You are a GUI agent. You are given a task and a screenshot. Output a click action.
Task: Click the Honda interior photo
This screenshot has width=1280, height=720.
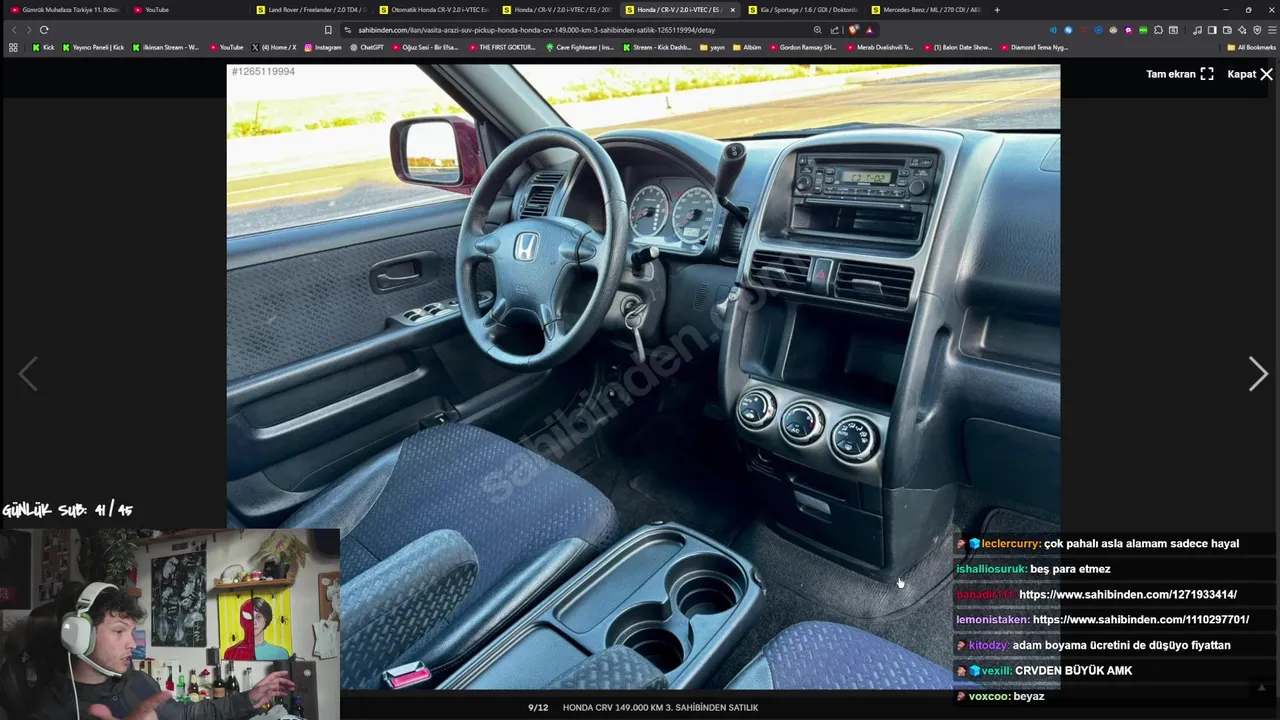(643, 377)
